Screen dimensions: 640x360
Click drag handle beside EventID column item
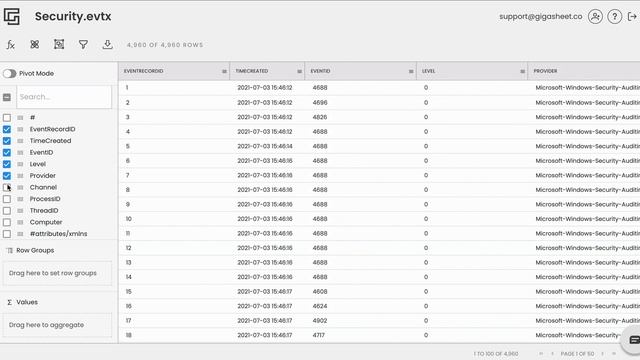(20, 153)
